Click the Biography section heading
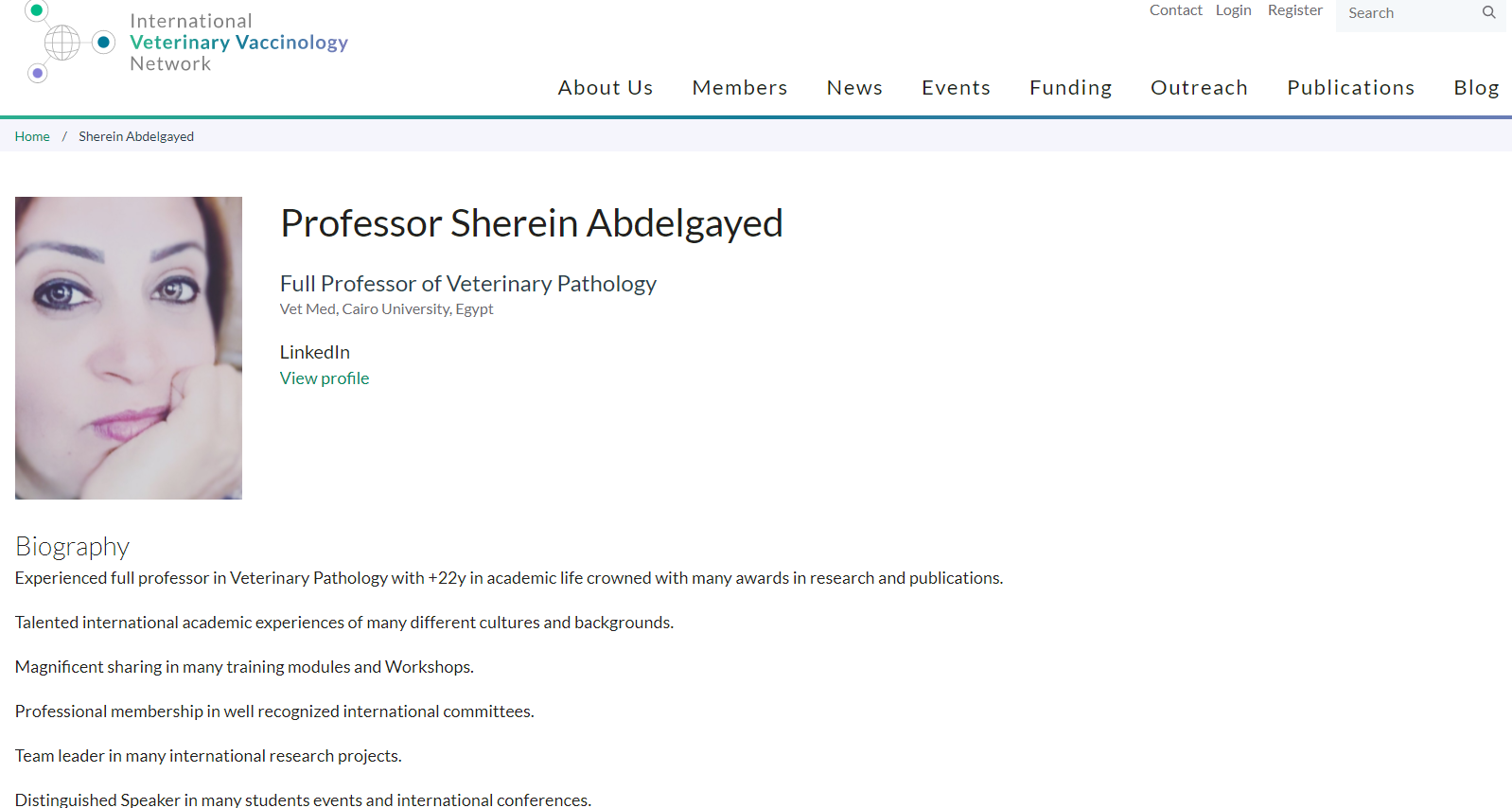 coord(72,547)
